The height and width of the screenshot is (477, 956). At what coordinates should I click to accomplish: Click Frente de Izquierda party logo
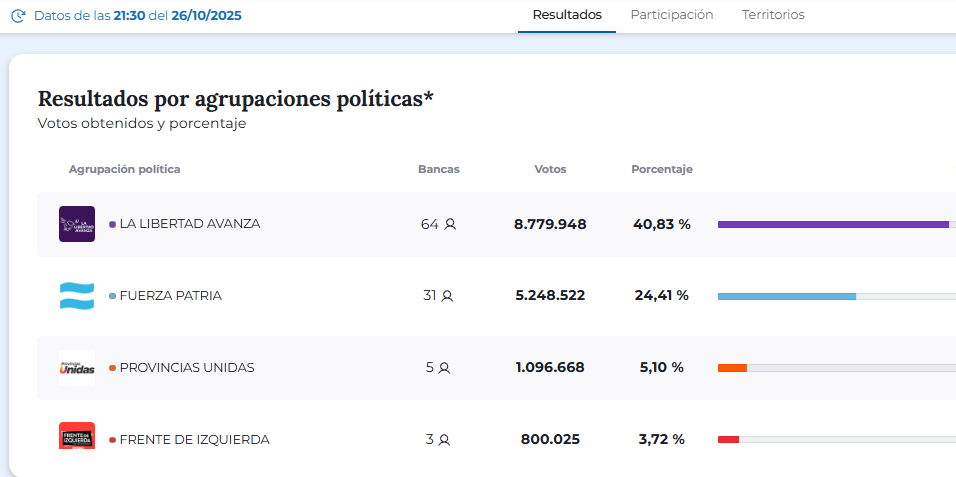click(77, 437)
